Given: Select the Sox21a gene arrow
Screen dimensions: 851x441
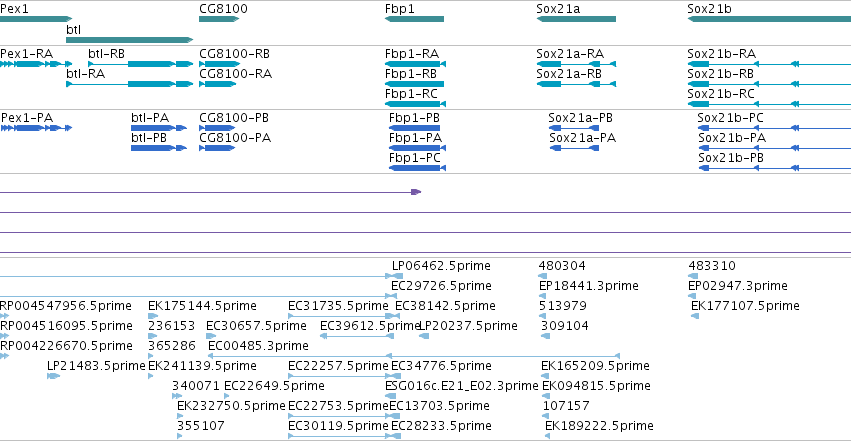Looking at the screenshot, I should 576,19.
